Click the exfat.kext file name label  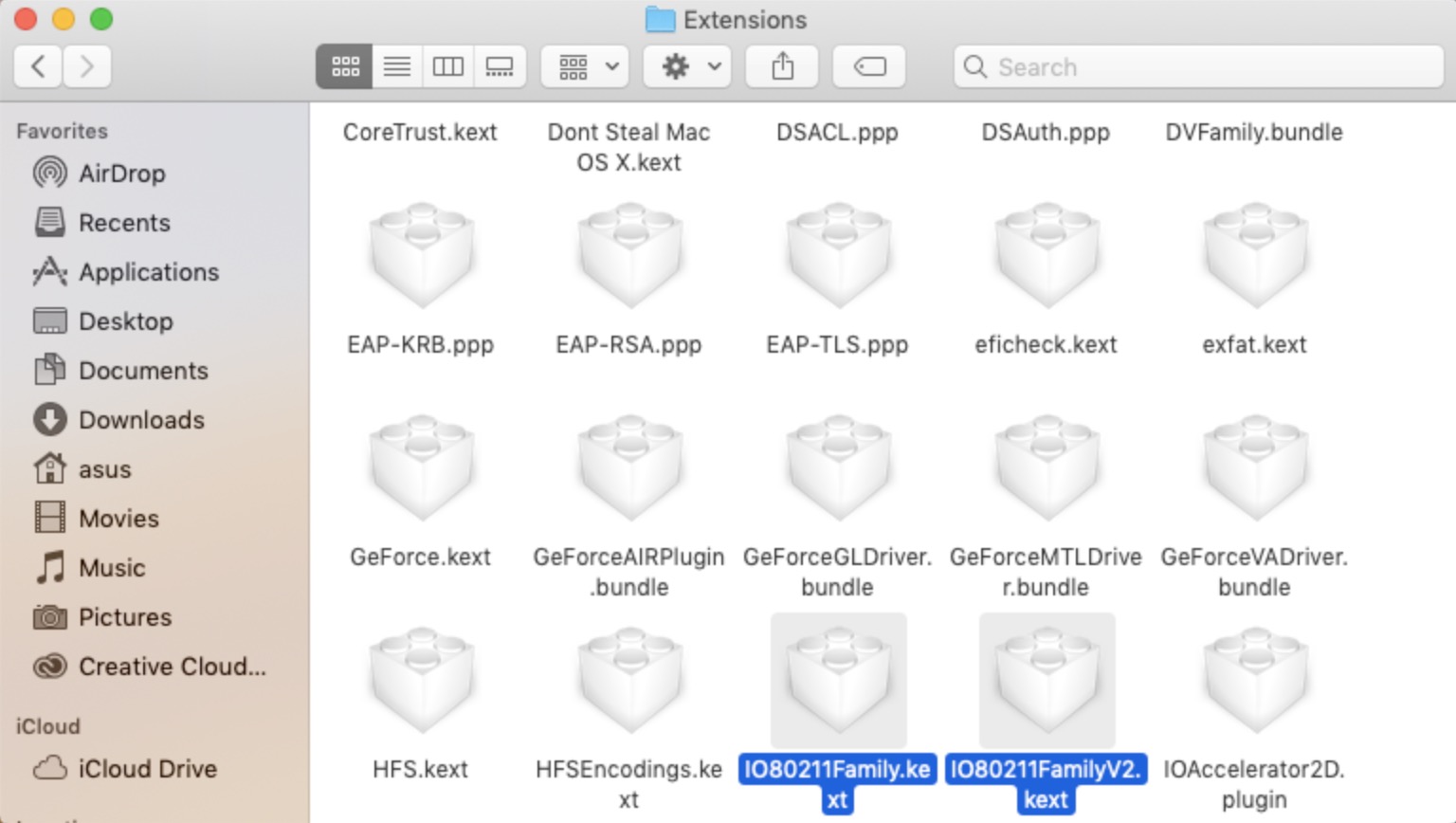click(1254, 344)
